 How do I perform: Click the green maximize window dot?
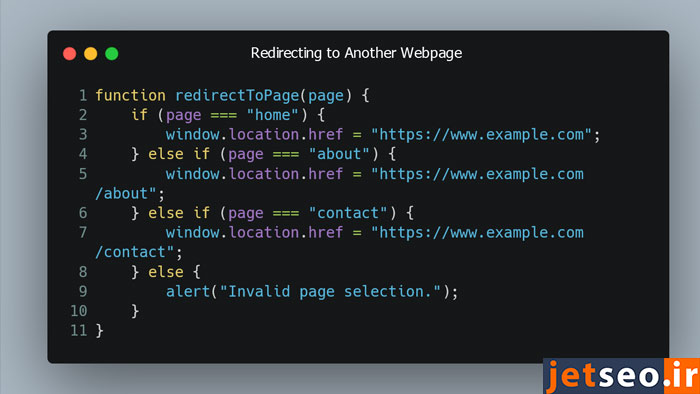click(x=112, y=54)
